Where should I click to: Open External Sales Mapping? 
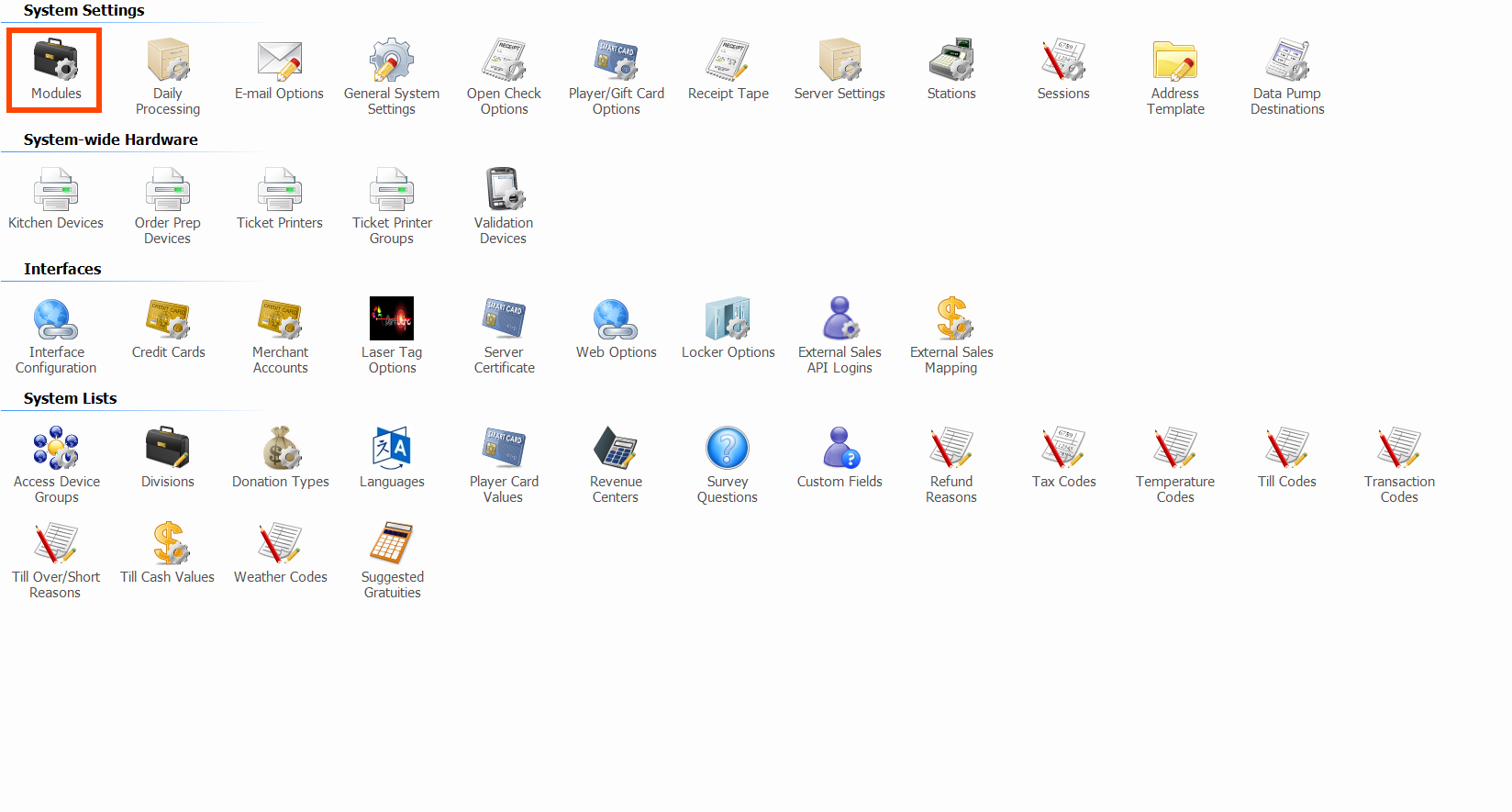pyautogui.click(x=951, y=319)
